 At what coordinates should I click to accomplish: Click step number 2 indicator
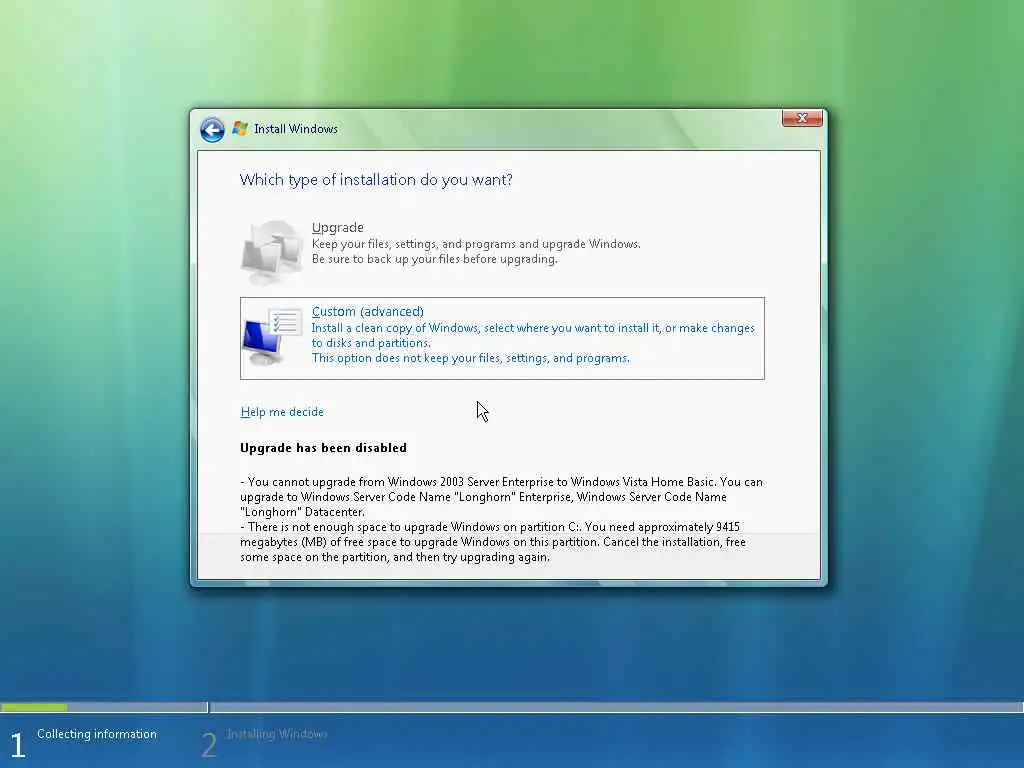point(209,745)
